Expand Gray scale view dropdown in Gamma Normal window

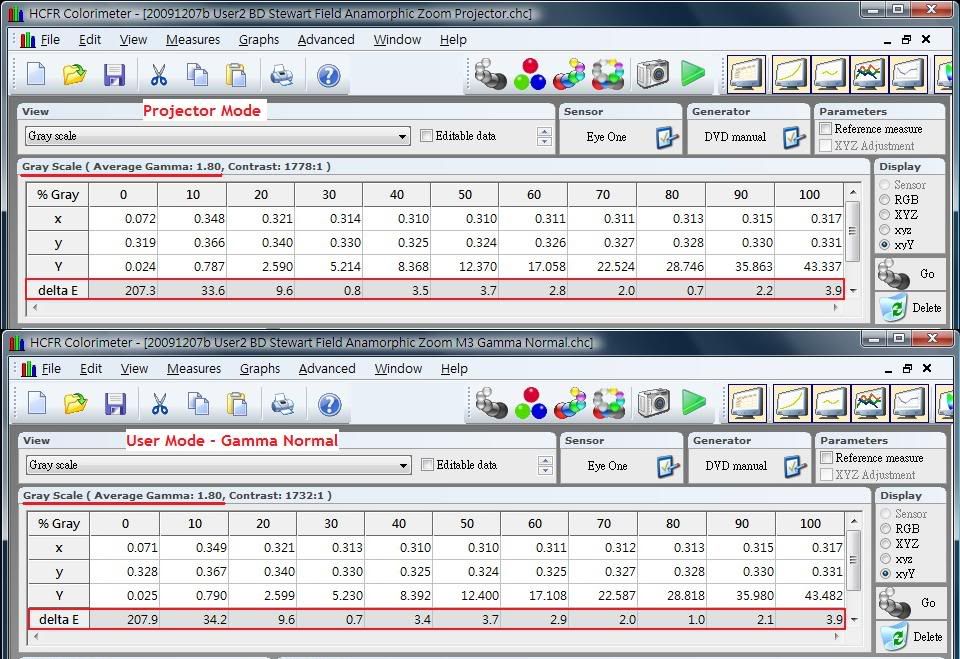[402, 466]
